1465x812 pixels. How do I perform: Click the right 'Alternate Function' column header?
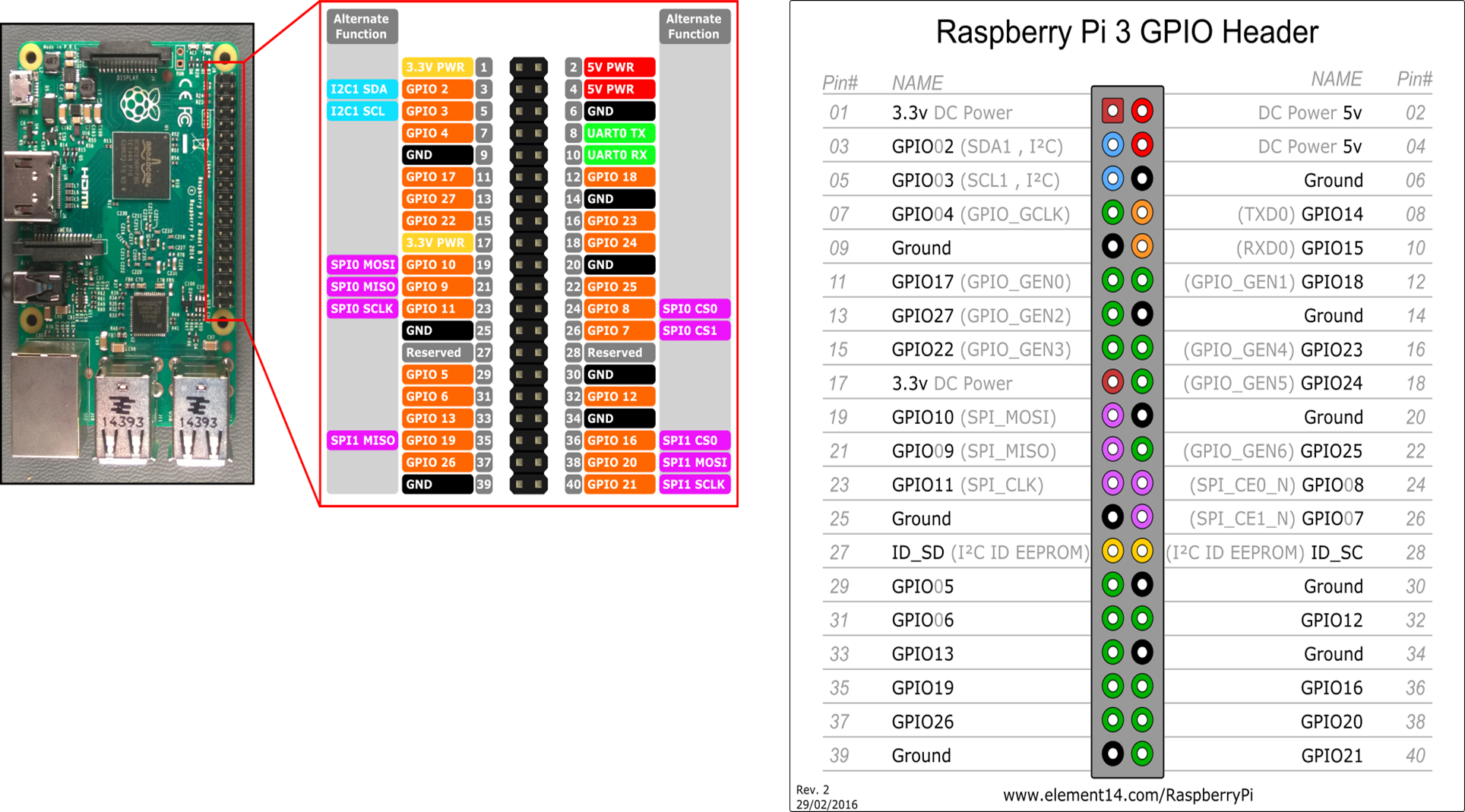(x=695, y=27)
